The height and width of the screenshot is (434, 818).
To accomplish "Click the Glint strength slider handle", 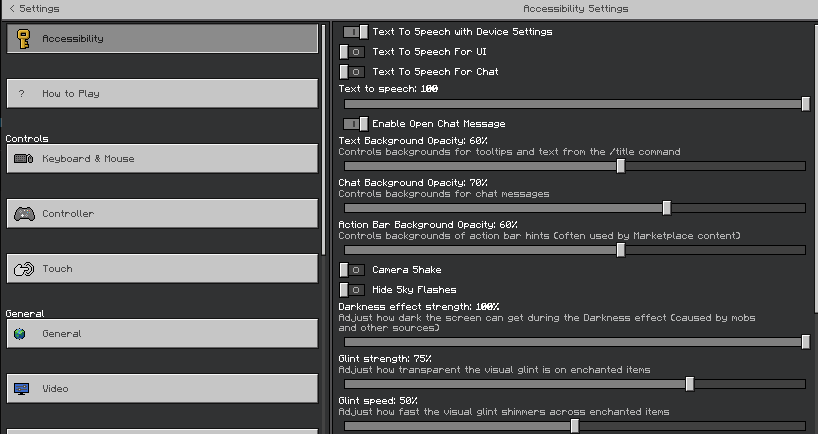I will (690, 384).
